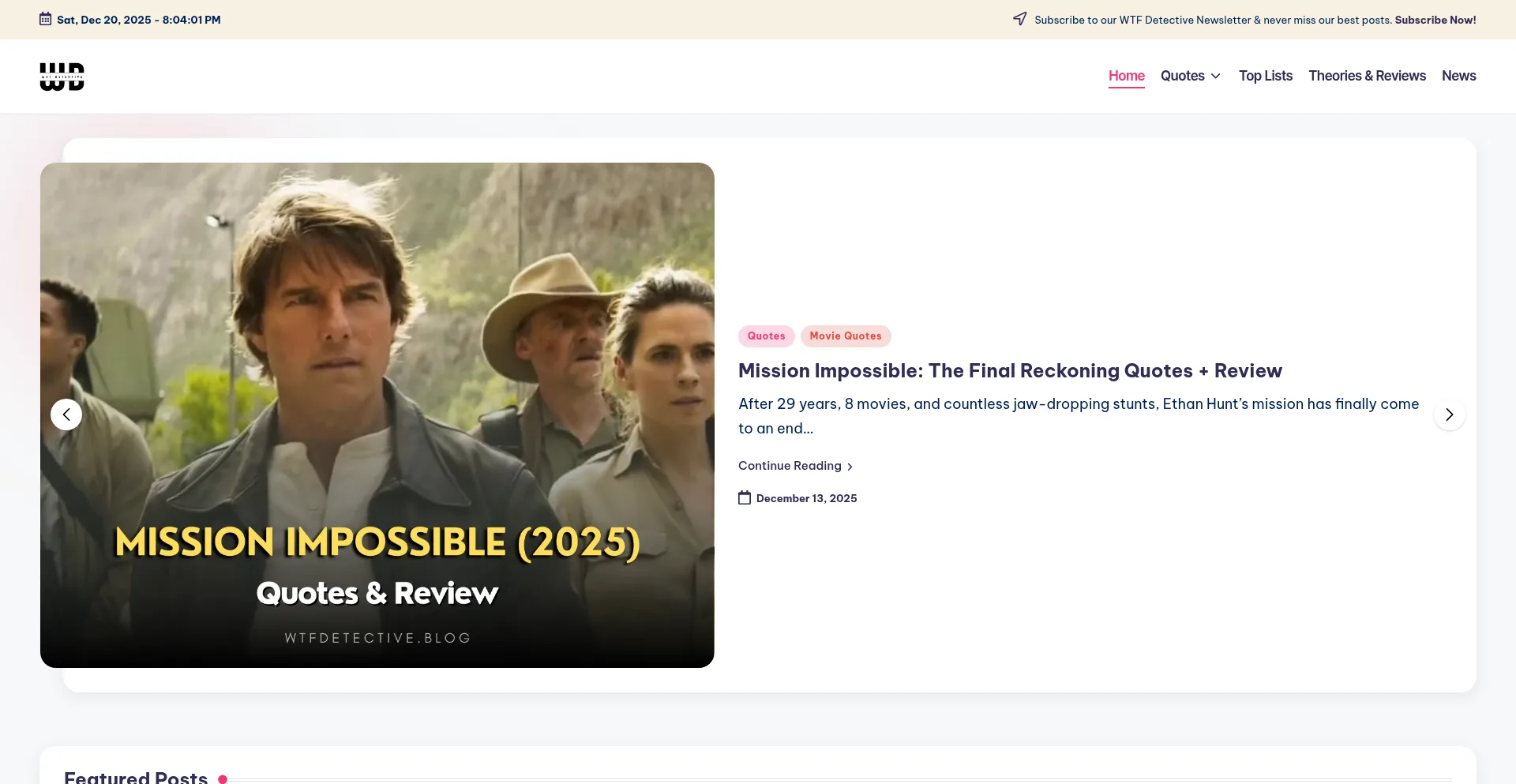Open the News section
The image size is (1516, 784).
click(x=1458, y=76)
